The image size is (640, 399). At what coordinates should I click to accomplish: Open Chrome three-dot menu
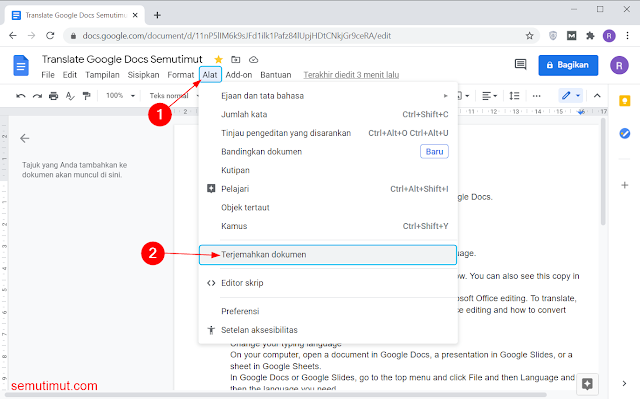[628, 36]
